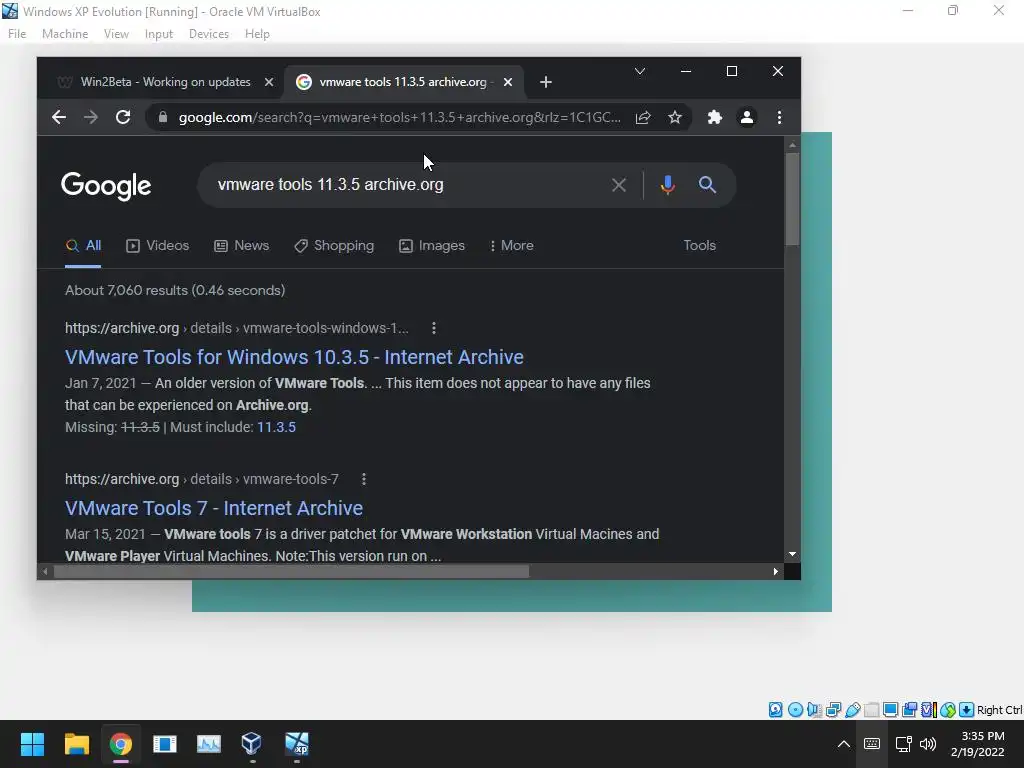Open the Chrome profile avatar
1024x768 pixels.
pyautogui.click(x=746, y=117)
